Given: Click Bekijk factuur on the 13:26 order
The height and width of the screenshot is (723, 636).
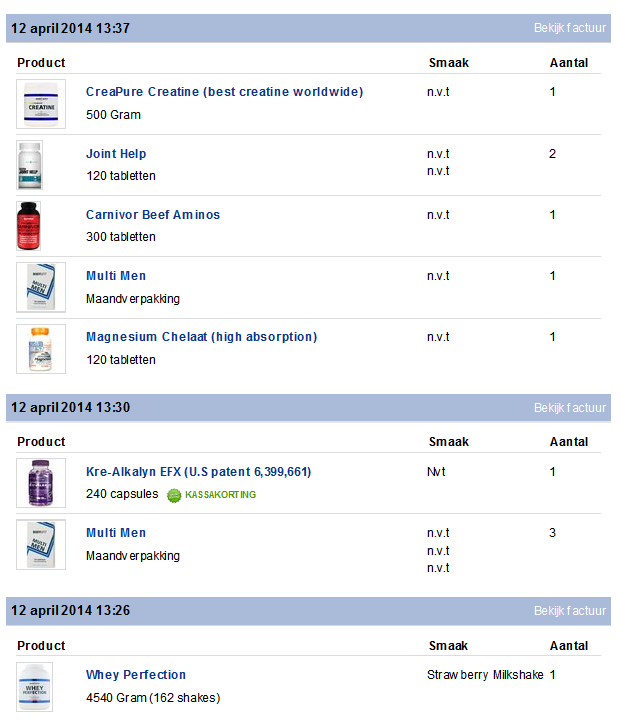Looking at the screenshot, I should (569, 611).
